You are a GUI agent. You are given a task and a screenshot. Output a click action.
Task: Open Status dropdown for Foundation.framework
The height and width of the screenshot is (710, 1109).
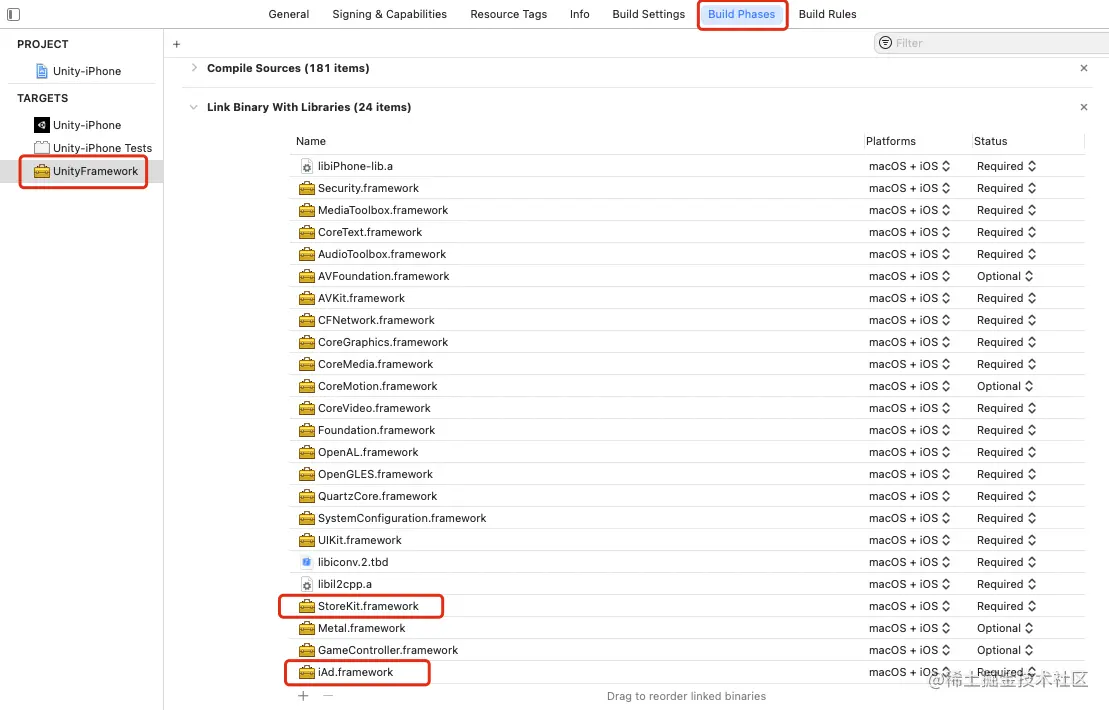point(1006,430)
